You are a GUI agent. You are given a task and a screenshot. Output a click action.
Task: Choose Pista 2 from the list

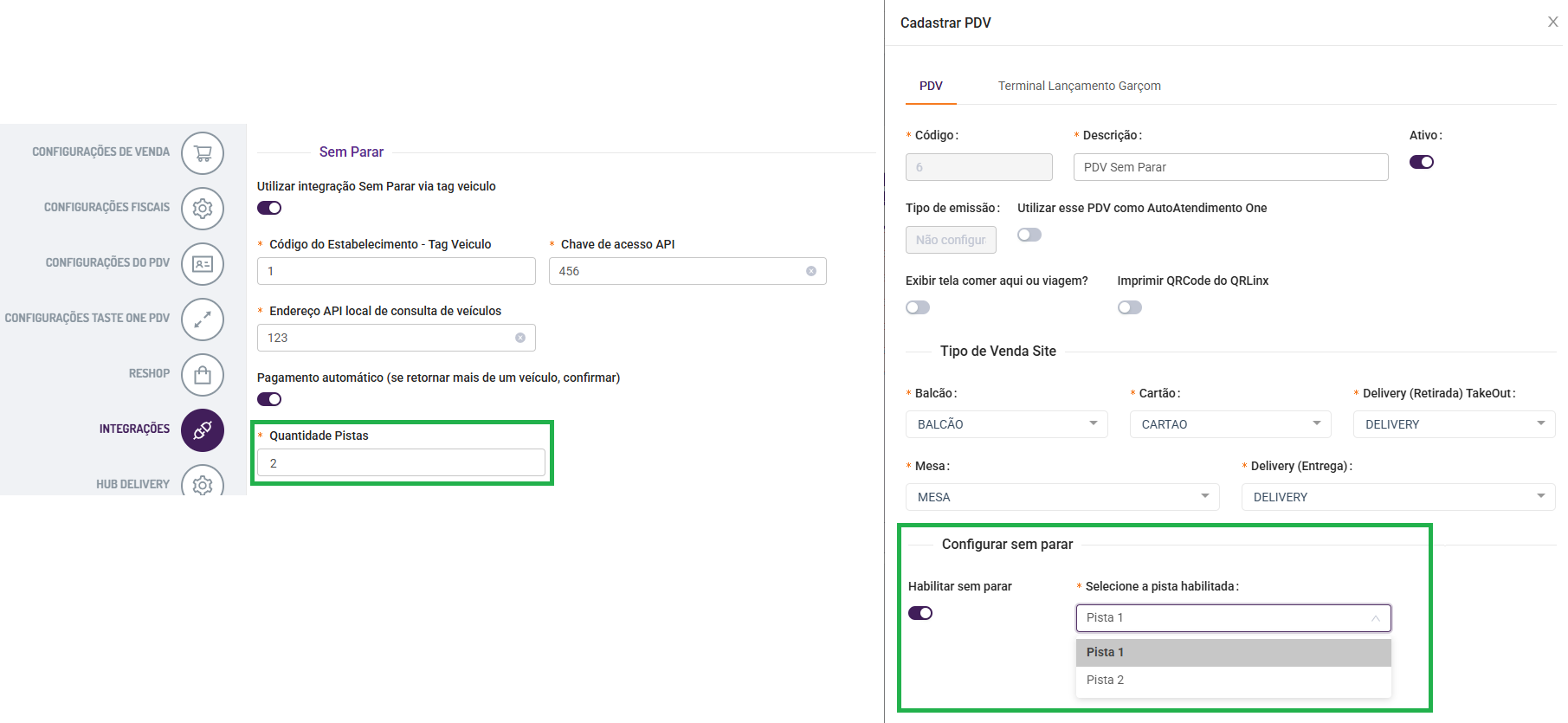click(1106, 680)
